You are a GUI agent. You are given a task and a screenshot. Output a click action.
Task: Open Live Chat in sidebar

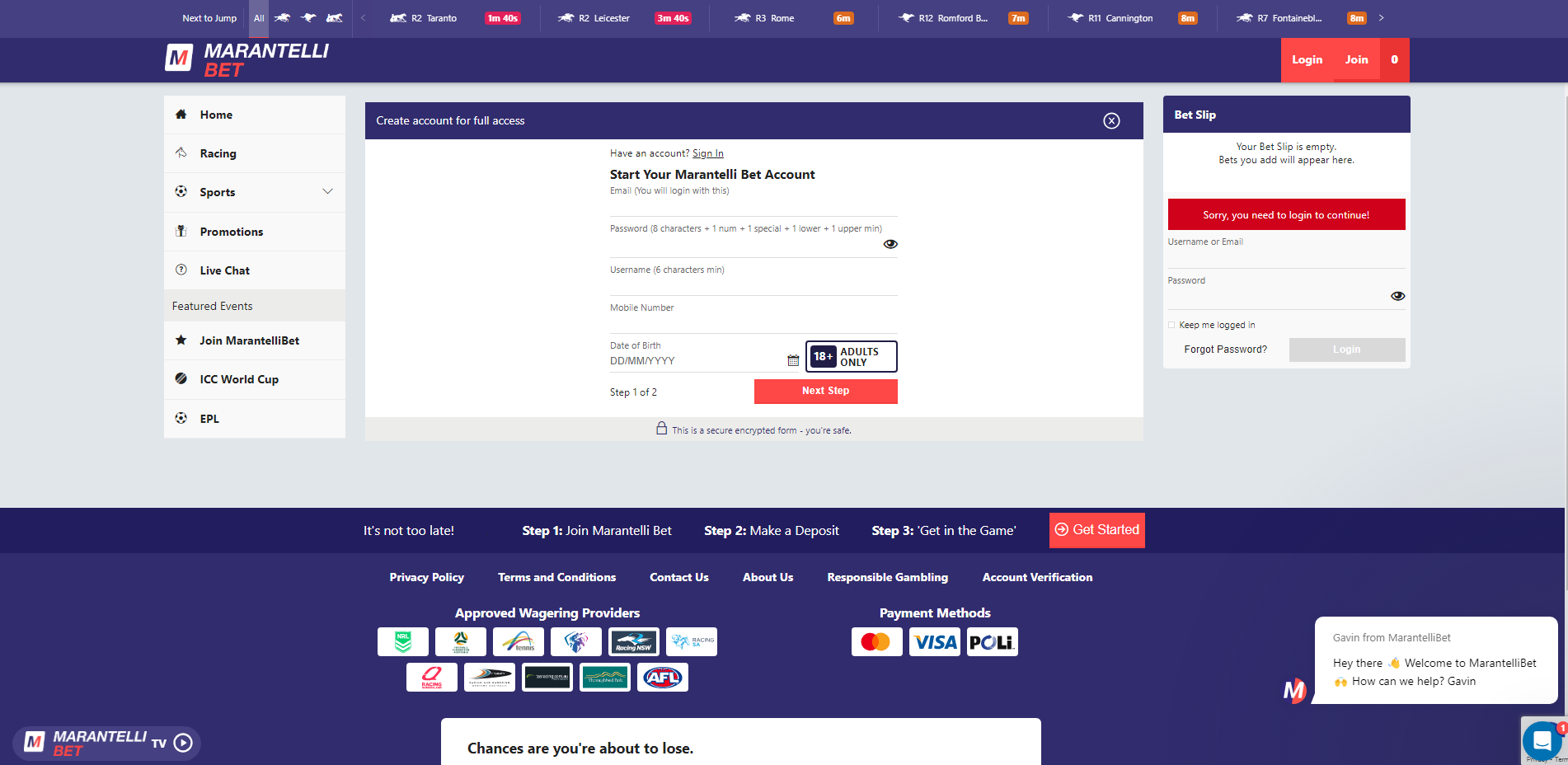tap(255, 270)
